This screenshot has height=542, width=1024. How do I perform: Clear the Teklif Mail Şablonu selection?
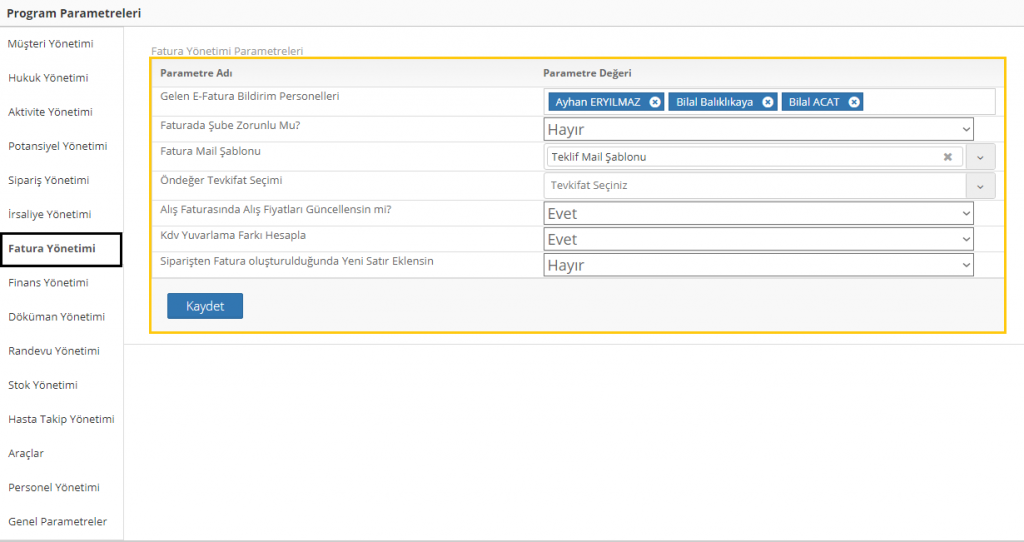(x=947, y=157)
